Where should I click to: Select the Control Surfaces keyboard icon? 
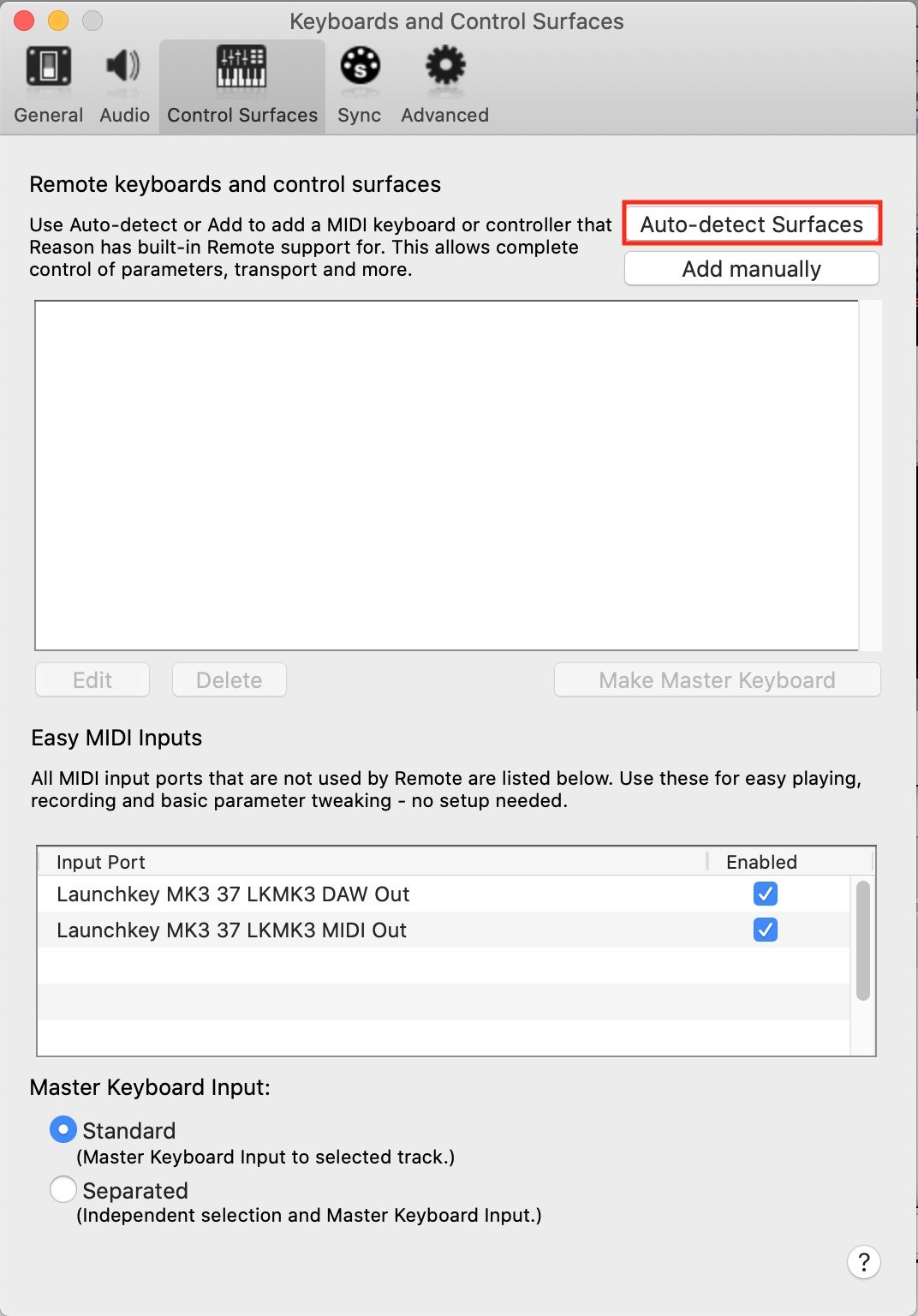(x=241, y=67)
